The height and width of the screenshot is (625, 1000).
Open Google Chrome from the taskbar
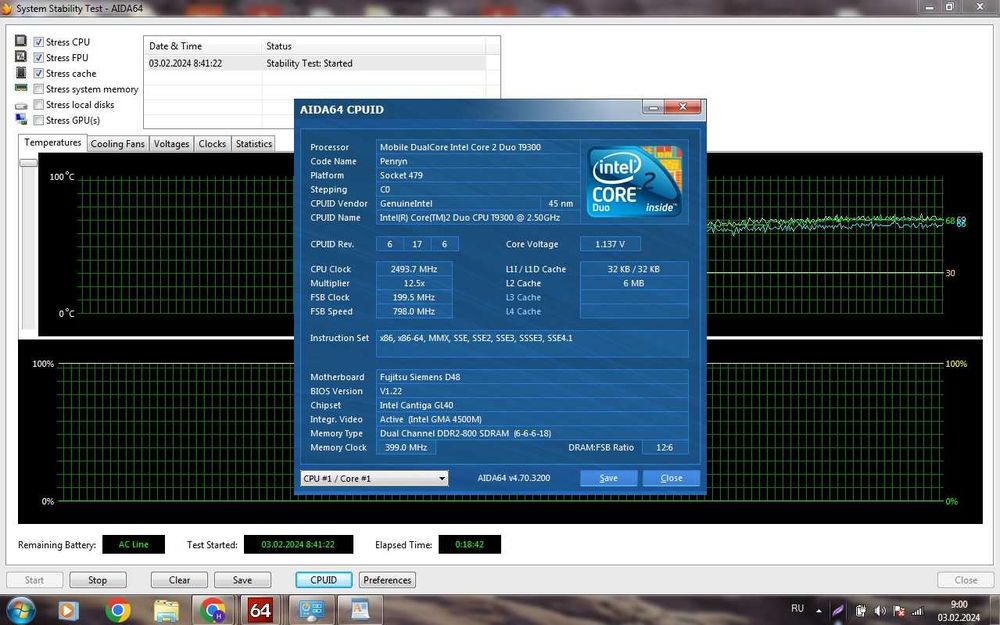click(x=118, y=611)
